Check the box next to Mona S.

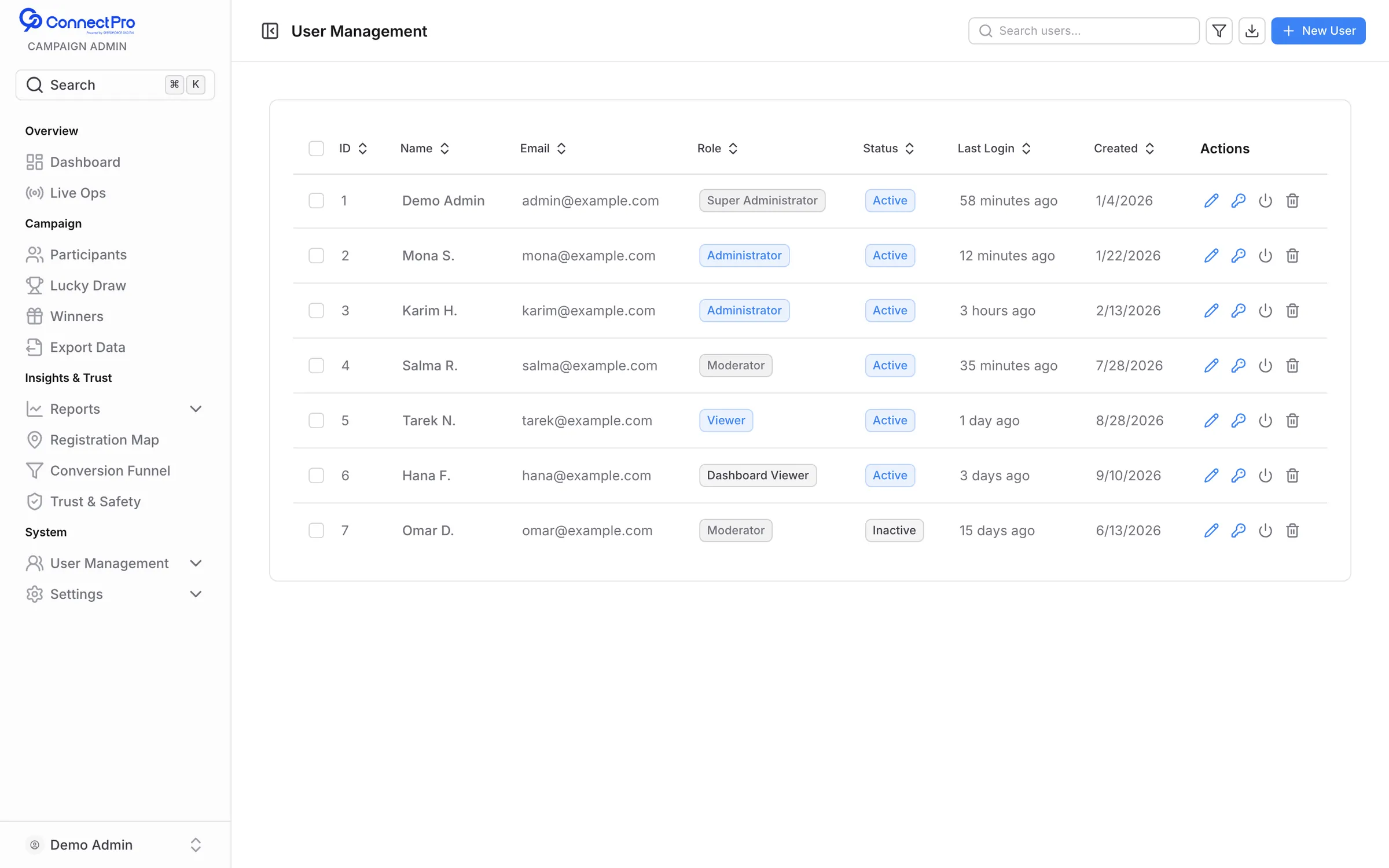coord(317,256)
